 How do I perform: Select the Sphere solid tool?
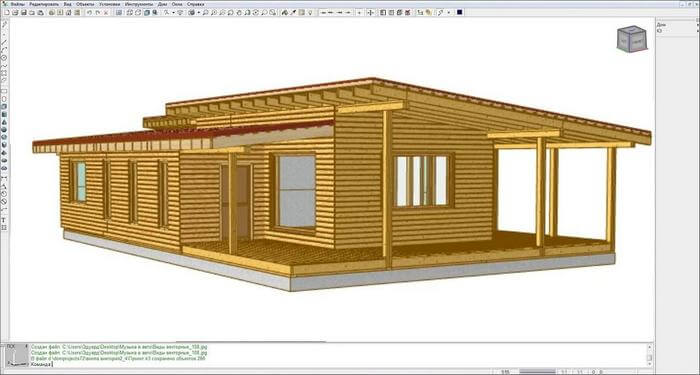[x=4, y=129]
